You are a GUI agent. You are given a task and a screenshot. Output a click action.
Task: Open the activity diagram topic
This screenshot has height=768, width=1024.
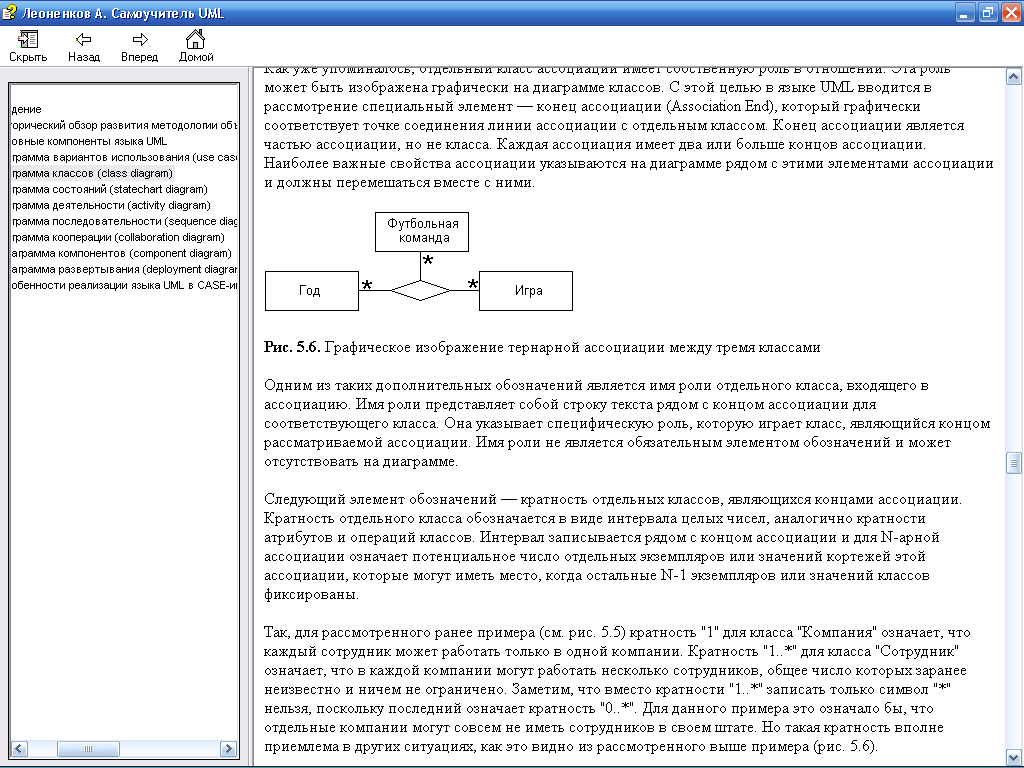click(111, 205)
